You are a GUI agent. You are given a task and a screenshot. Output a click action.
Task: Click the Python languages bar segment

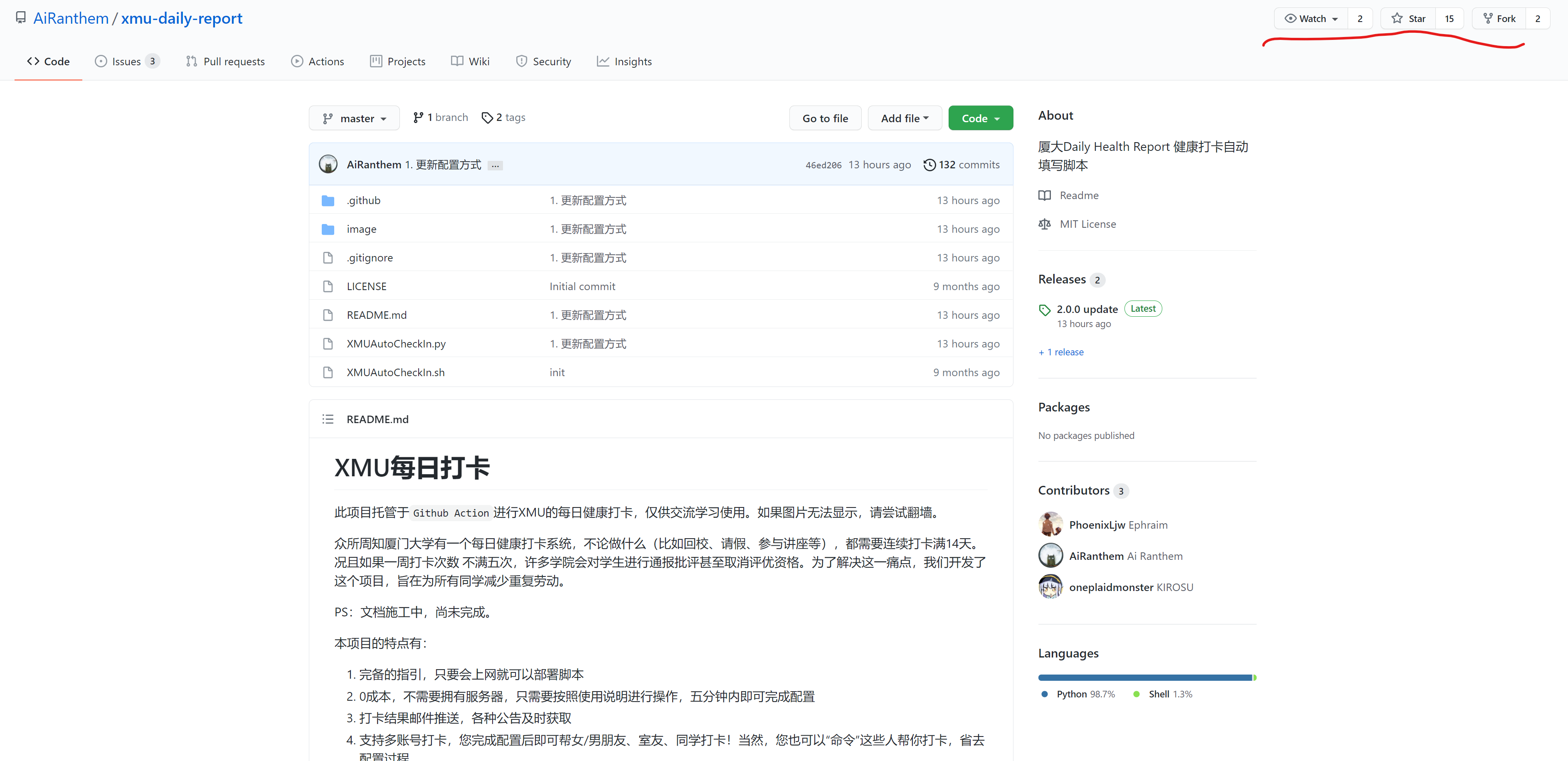pyautogui.click(x=1144, y=677)
